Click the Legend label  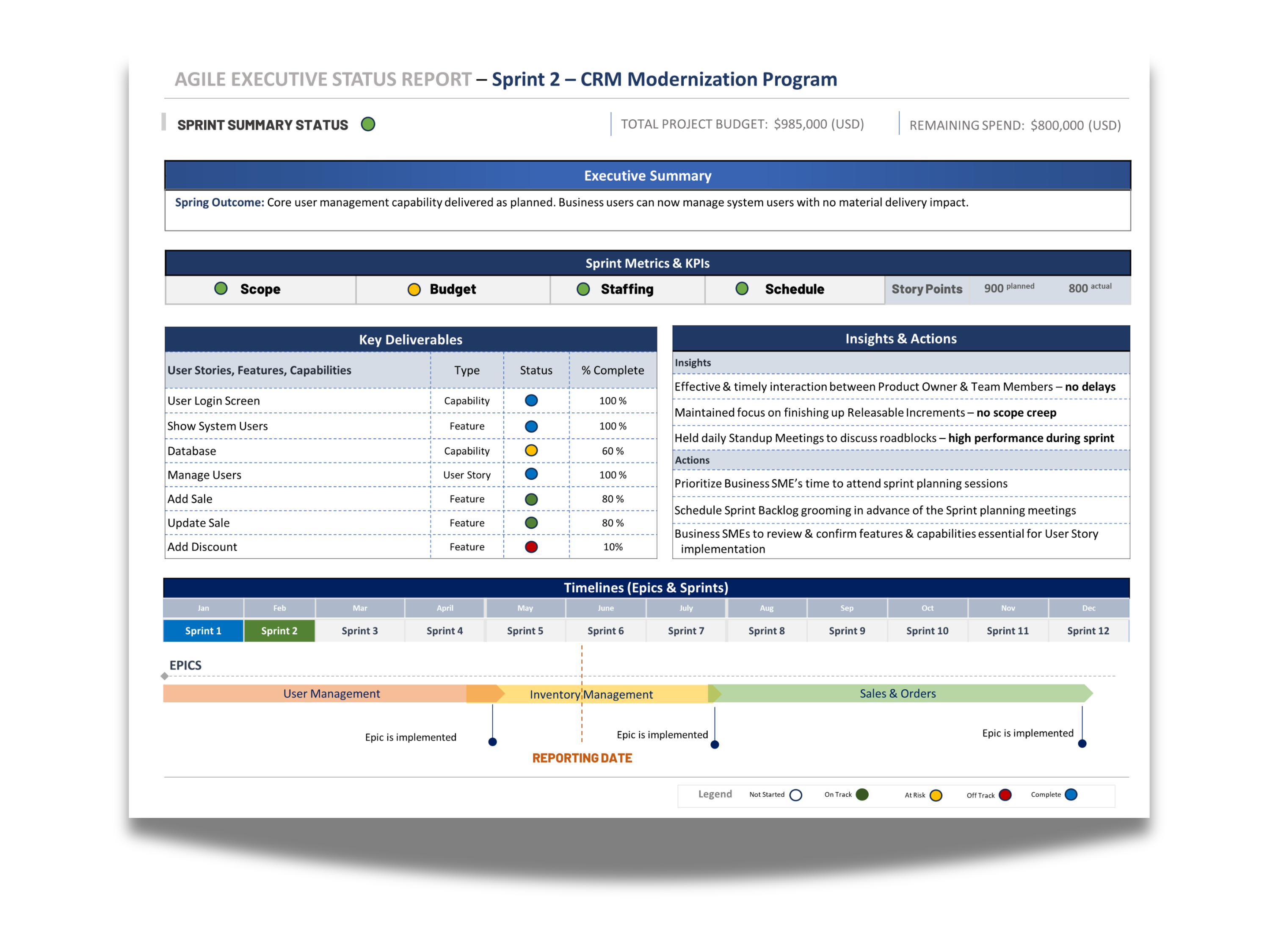715,794
